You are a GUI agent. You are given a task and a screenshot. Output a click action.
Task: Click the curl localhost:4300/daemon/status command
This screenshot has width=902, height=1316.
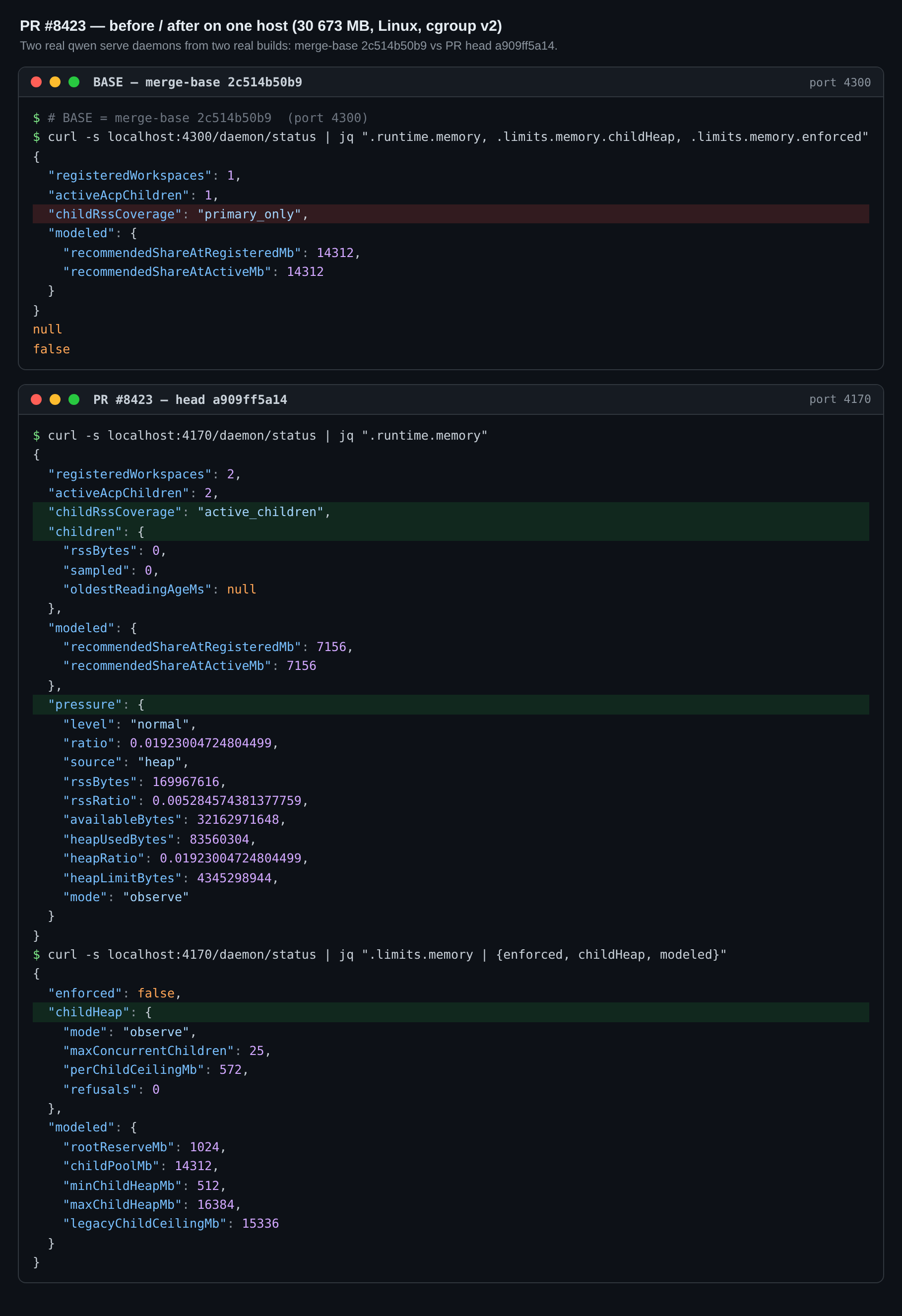click(458, 137)
